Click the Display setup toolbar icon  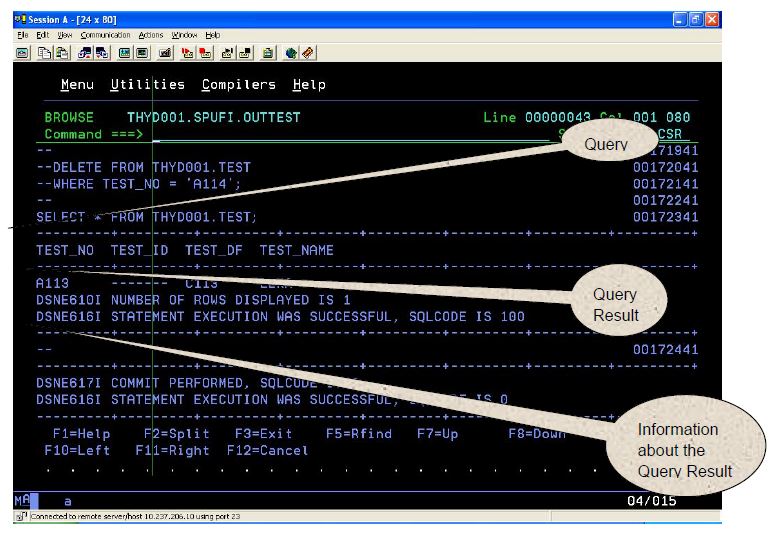pyautogui.click(x=125, y=53)
